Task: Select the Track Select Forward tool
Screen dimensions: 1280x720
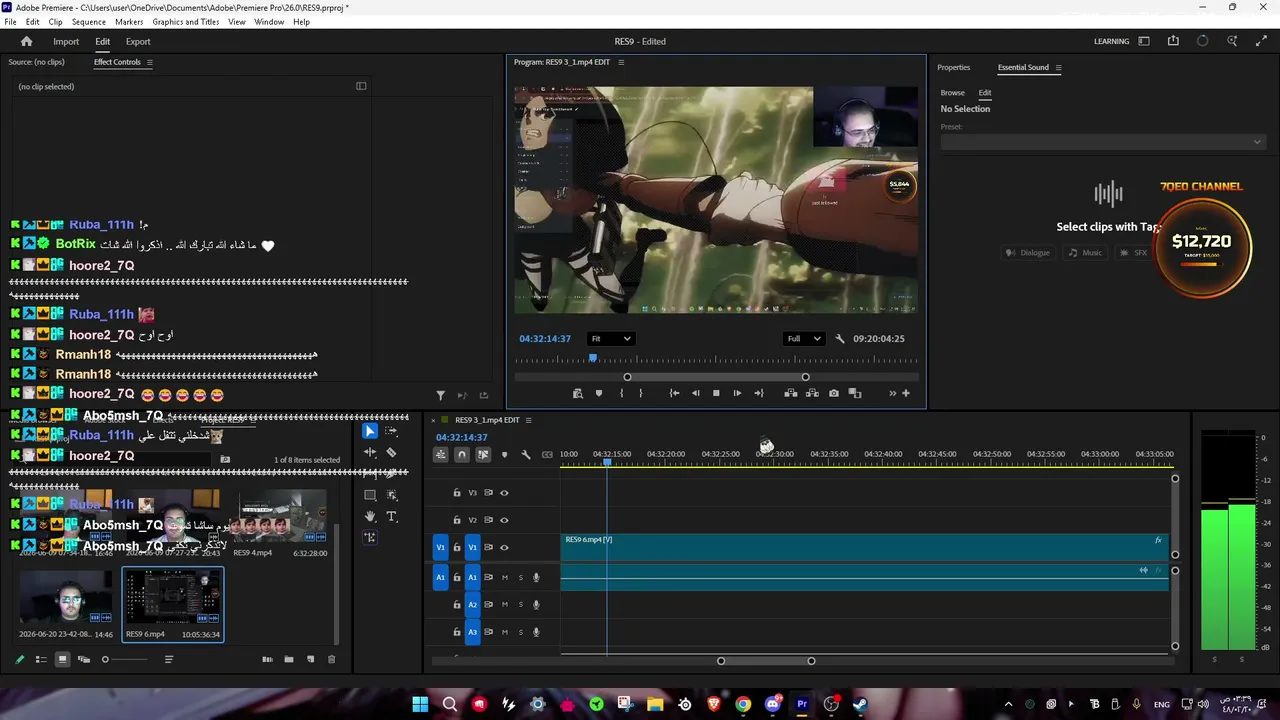Action: point(391,431)
